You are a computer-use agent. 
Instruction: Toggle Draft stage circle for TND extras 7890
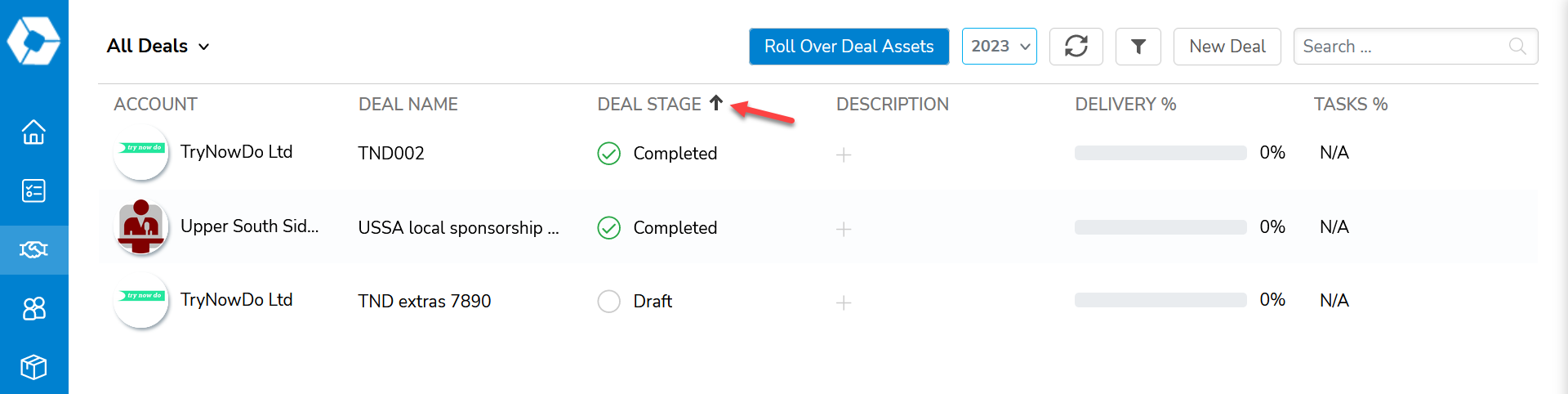pos(609,302)
